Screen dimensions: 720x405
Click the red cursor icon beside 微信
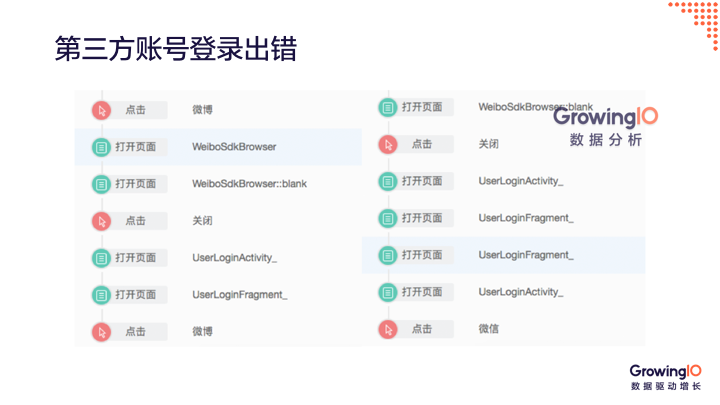tap(387, 329)
